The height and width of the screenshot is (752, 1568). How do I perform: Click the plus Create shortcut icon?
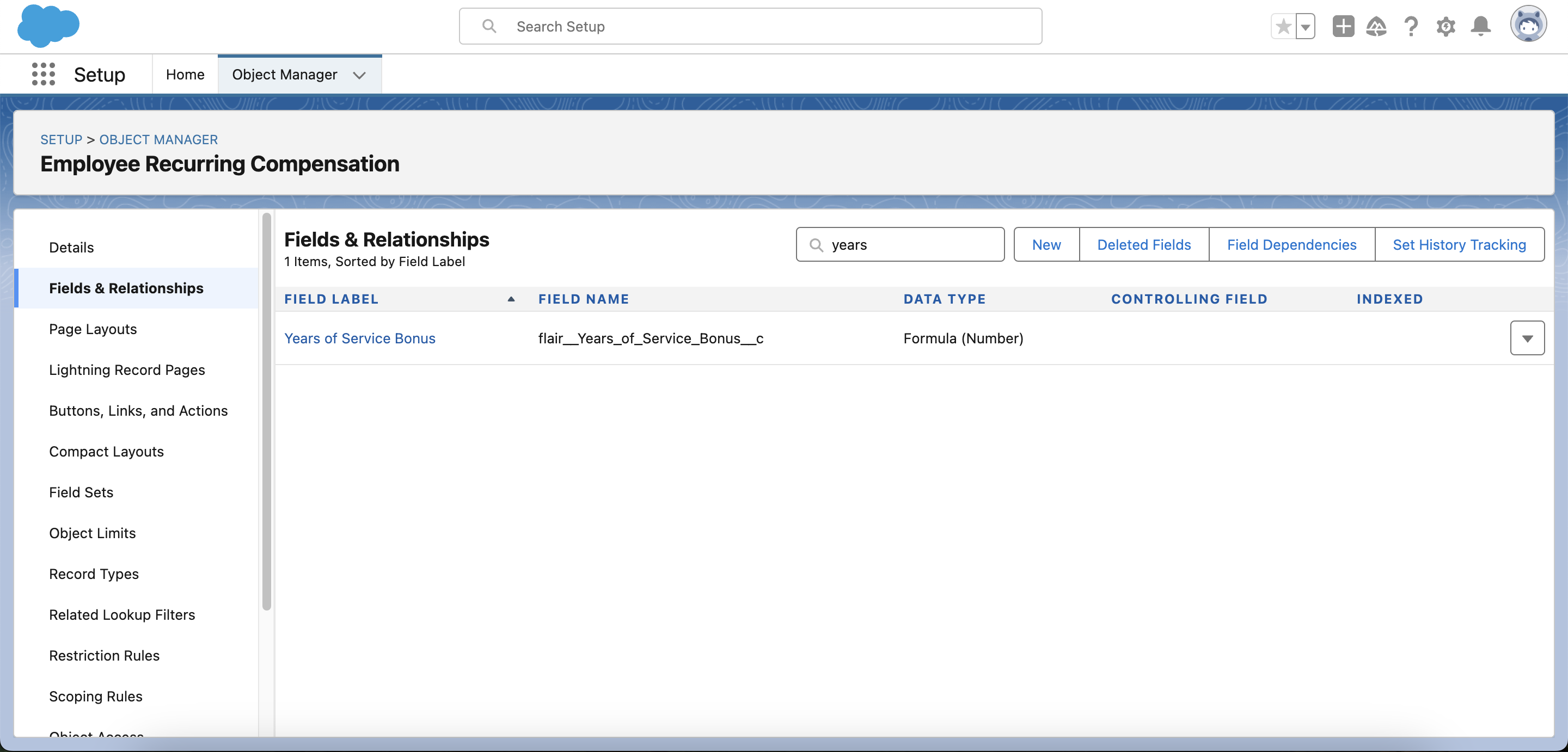pyautogui.click(x=1343, y=26)
